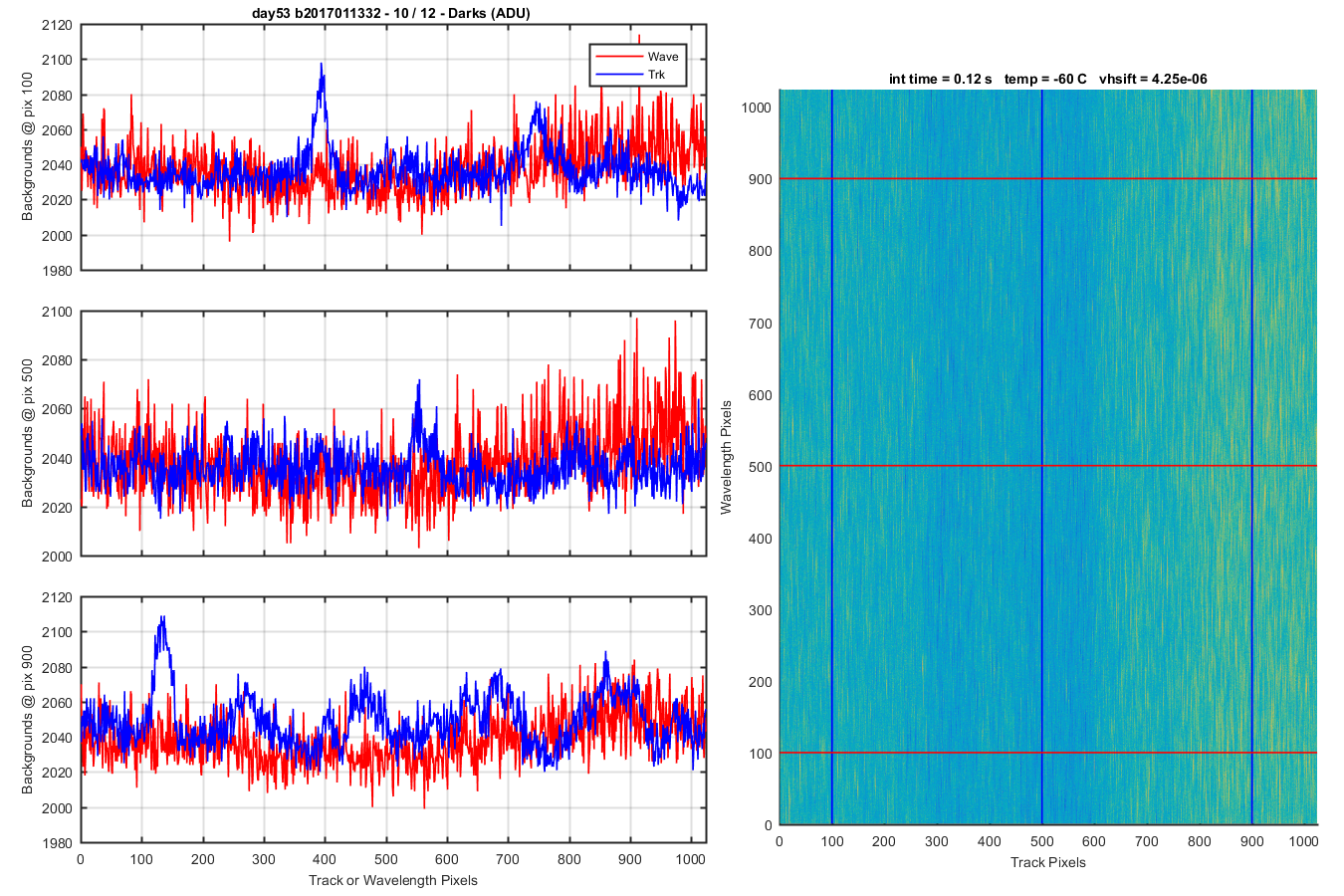Click the heatmap x-axis tick '1000'
The image size is (1344, 896).
pos(1304,841)
